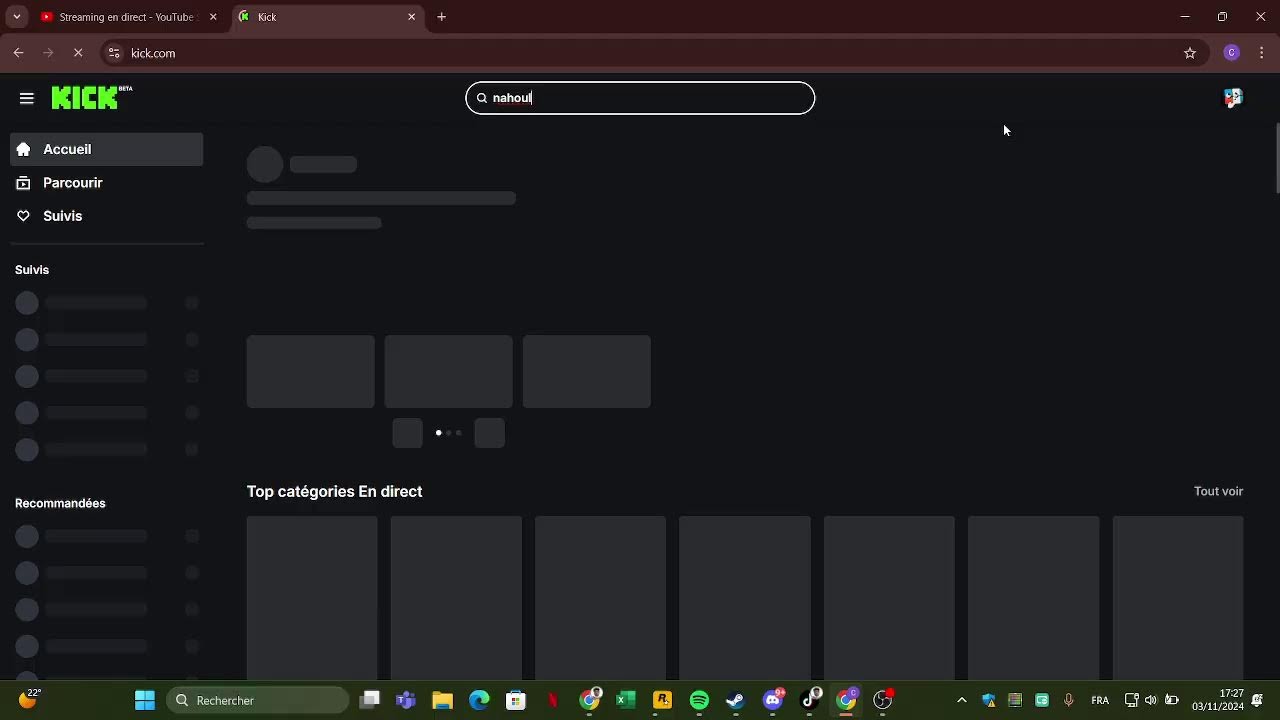The image size is (1280, 720).
Task: Open the user profile avatar menu
Action: point(1233,98)
